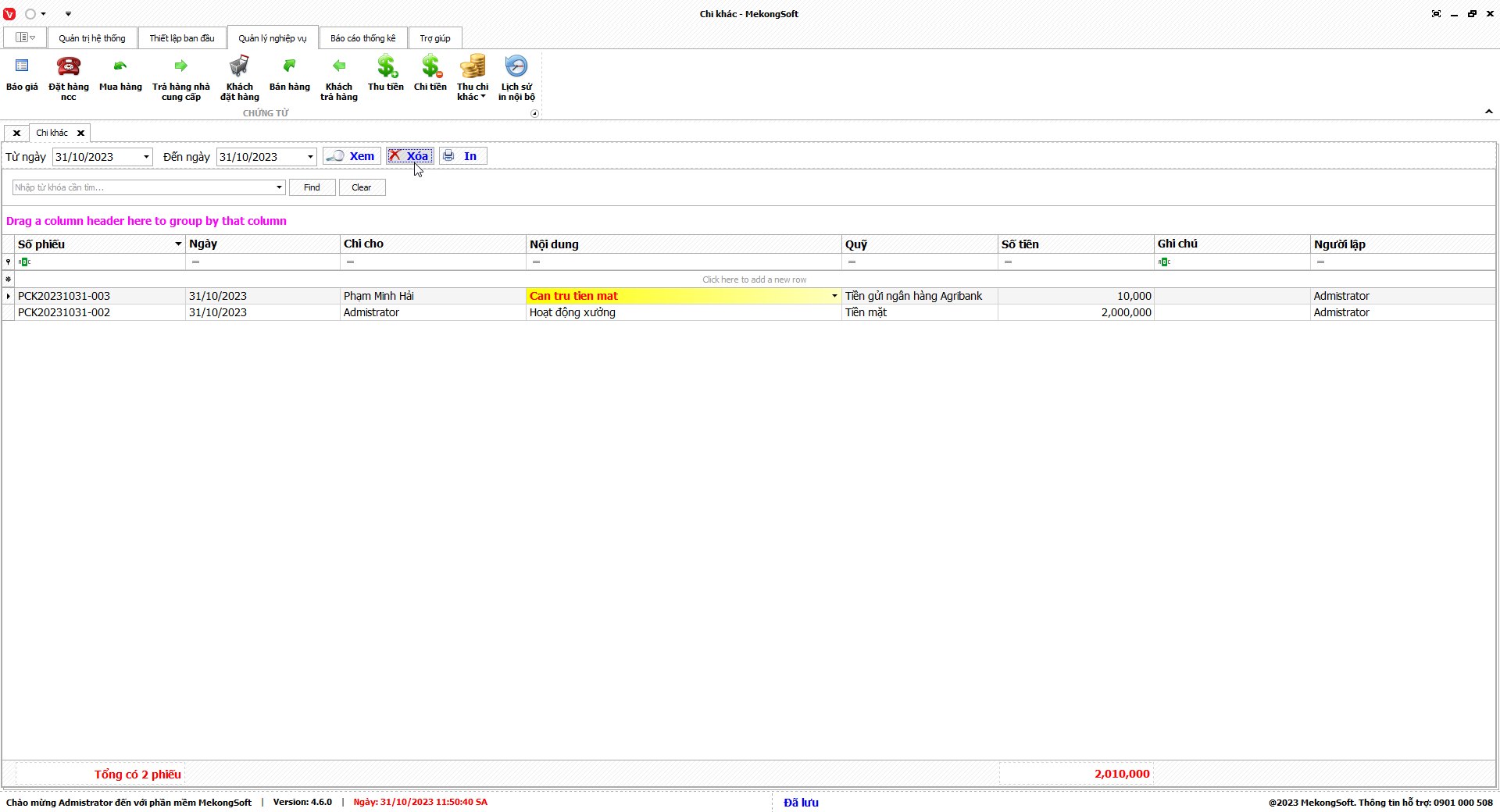The image size is (1500, 812).
Task: Open the Thiết lập ban đầu tab
Action: pyautogui.click(x=182, y=38)
